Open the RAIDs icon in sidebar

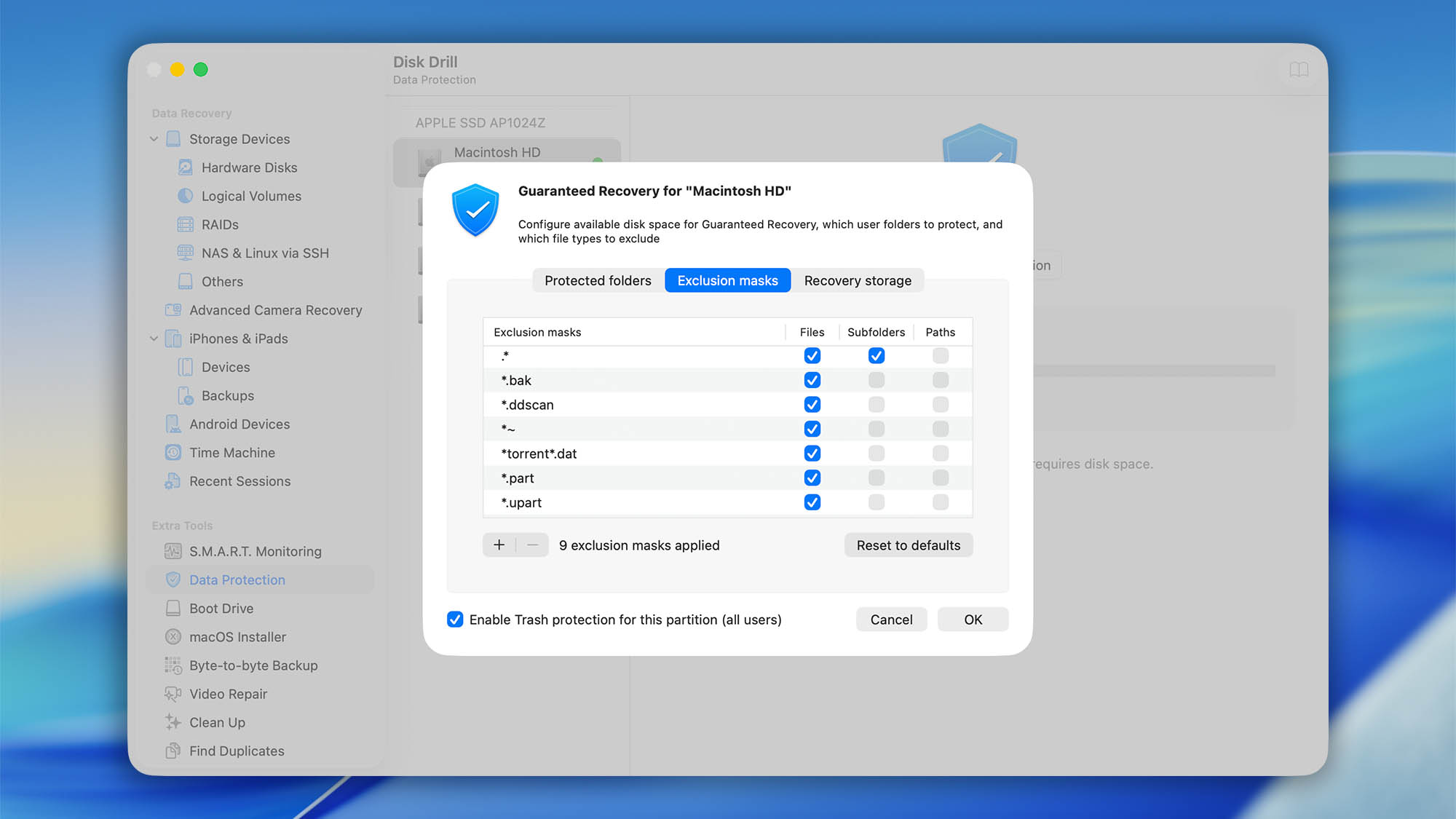tap(186, 224)
